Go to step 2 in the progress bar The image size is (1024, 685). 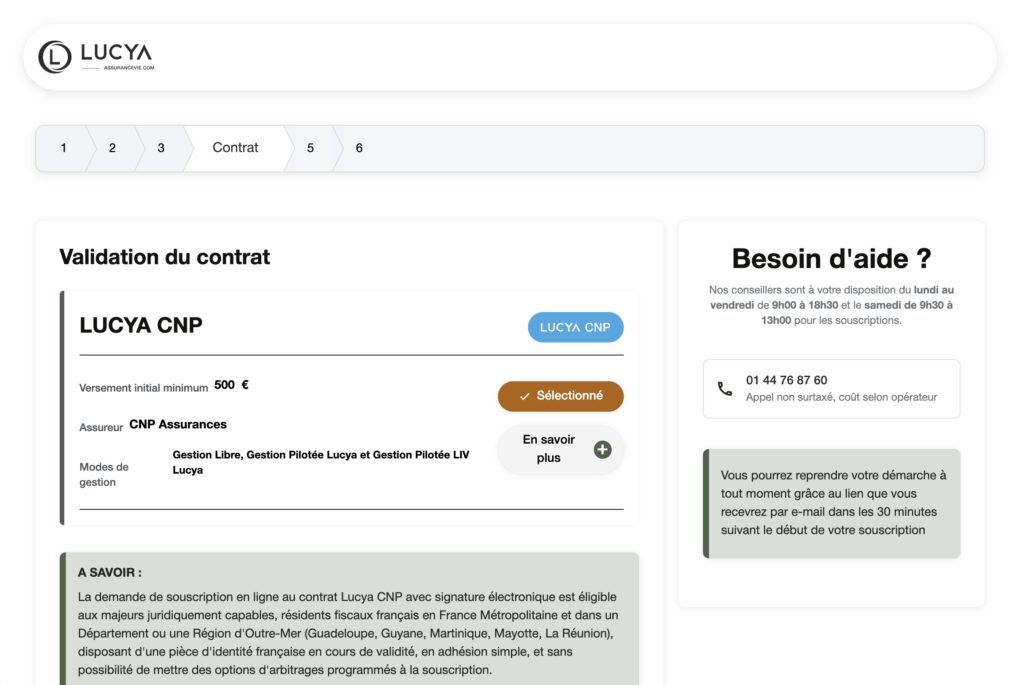pos(112,148)
